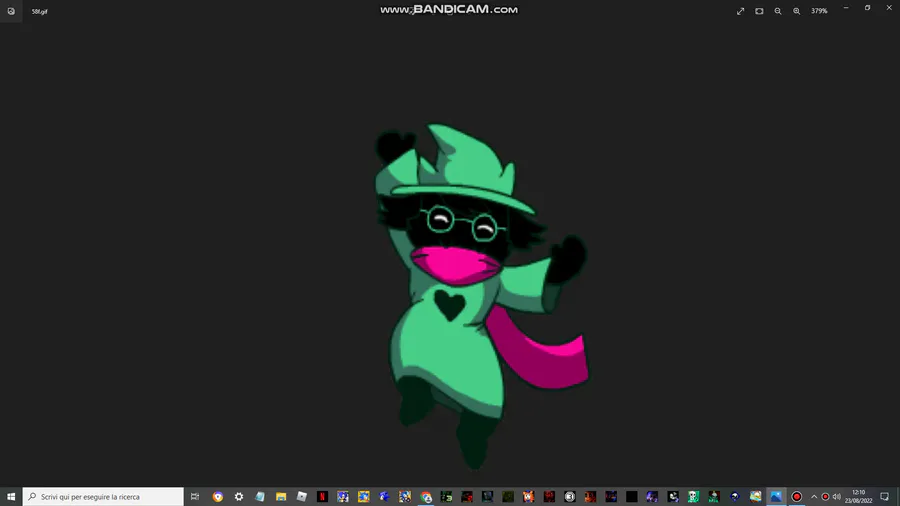Open Netflix from the taskbar
The image size is (900, 506).
click(x=322, y=497)
